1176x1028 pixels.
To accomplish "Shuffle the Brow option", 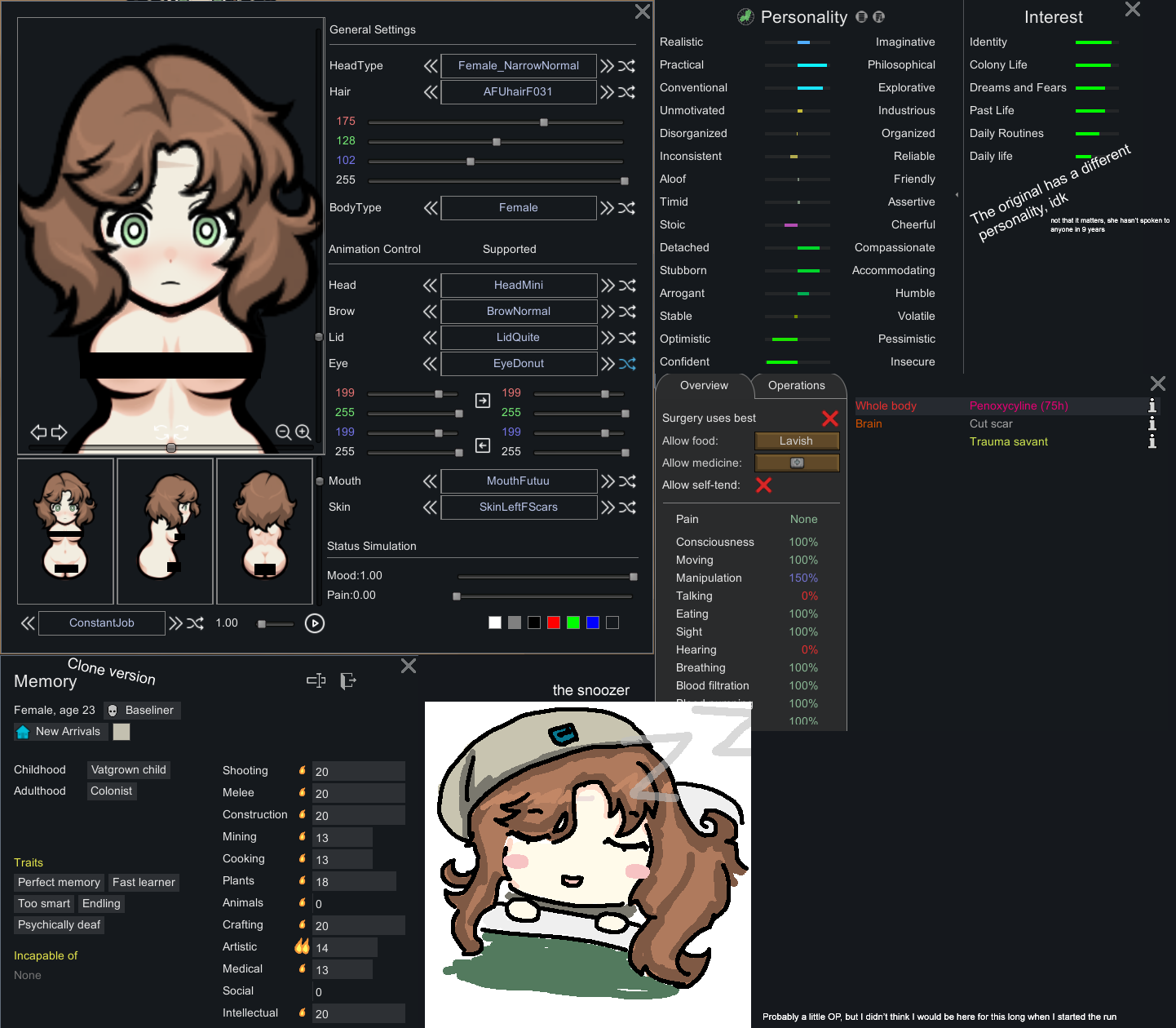I will pos(627,312).
